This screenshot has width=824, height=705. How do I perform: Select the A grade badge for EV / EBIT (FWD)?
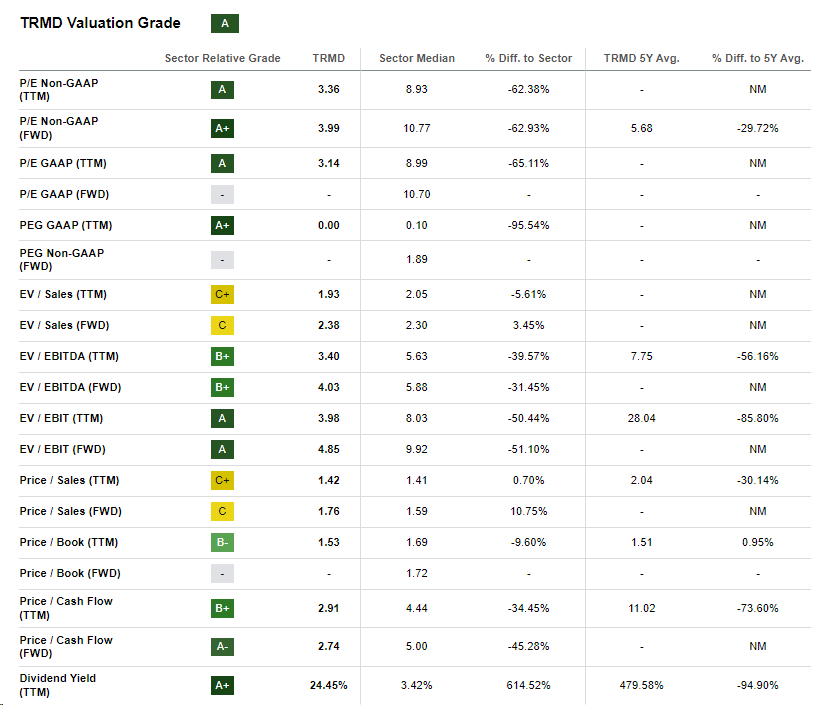(x=222, y=448)
